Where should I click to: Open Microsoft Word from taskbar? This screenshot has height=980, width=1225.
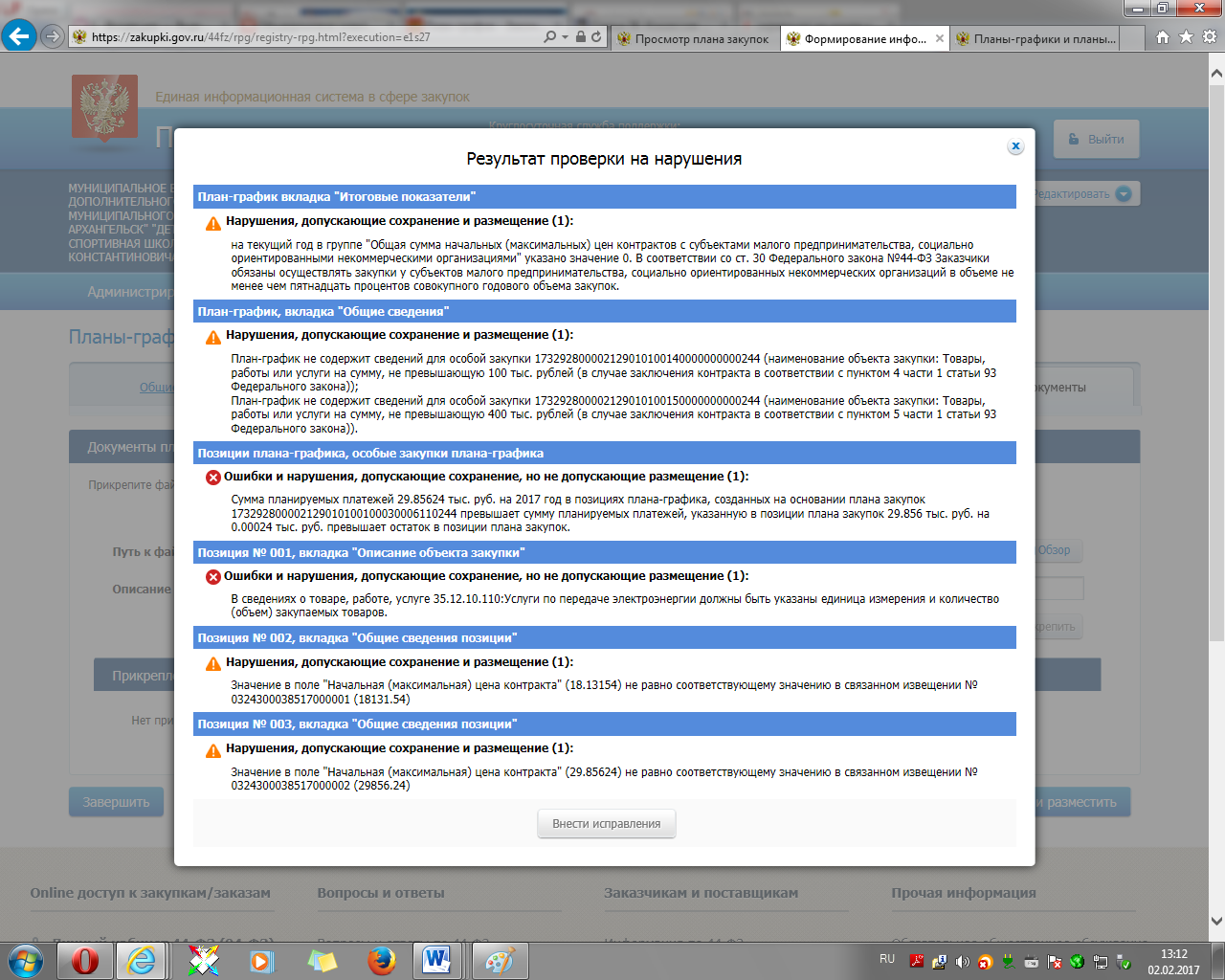438,960
